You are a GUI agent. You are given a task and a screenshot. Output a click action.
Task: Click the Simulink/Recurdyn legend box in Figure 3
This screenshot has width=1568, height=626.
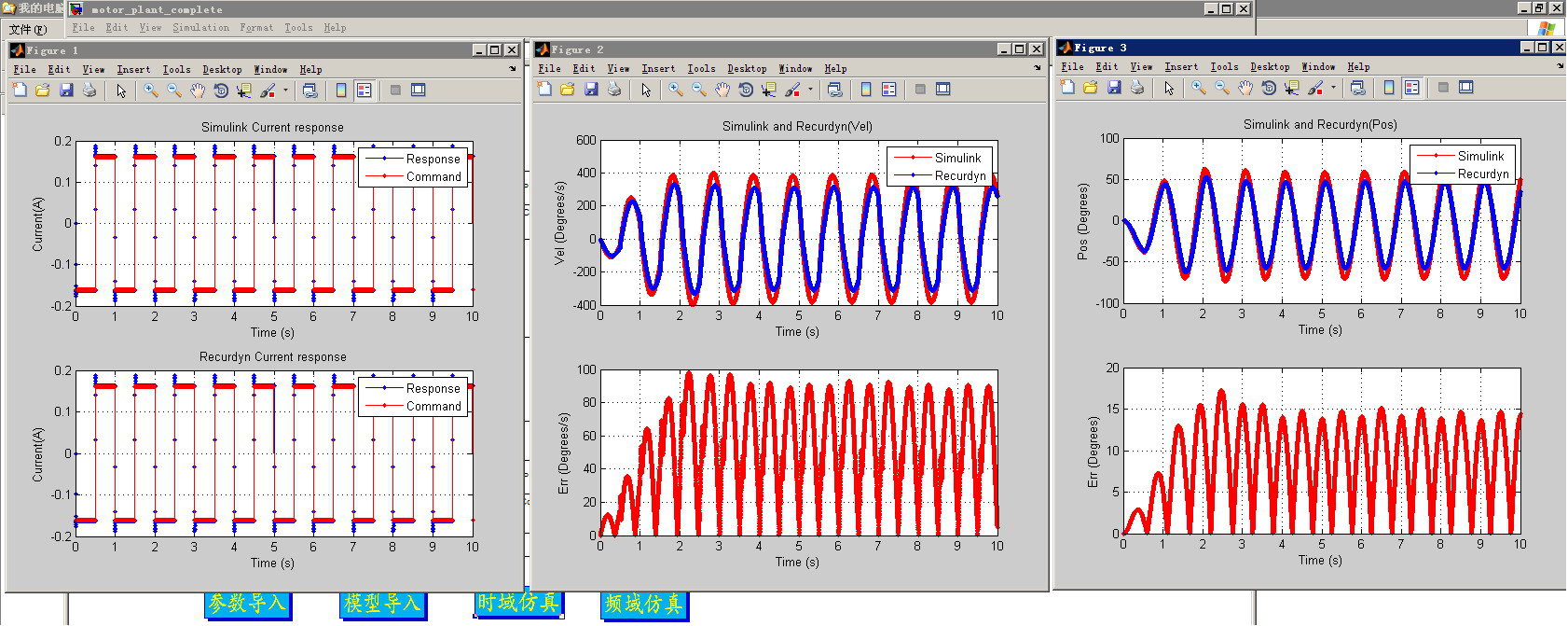pos(1462,165)
